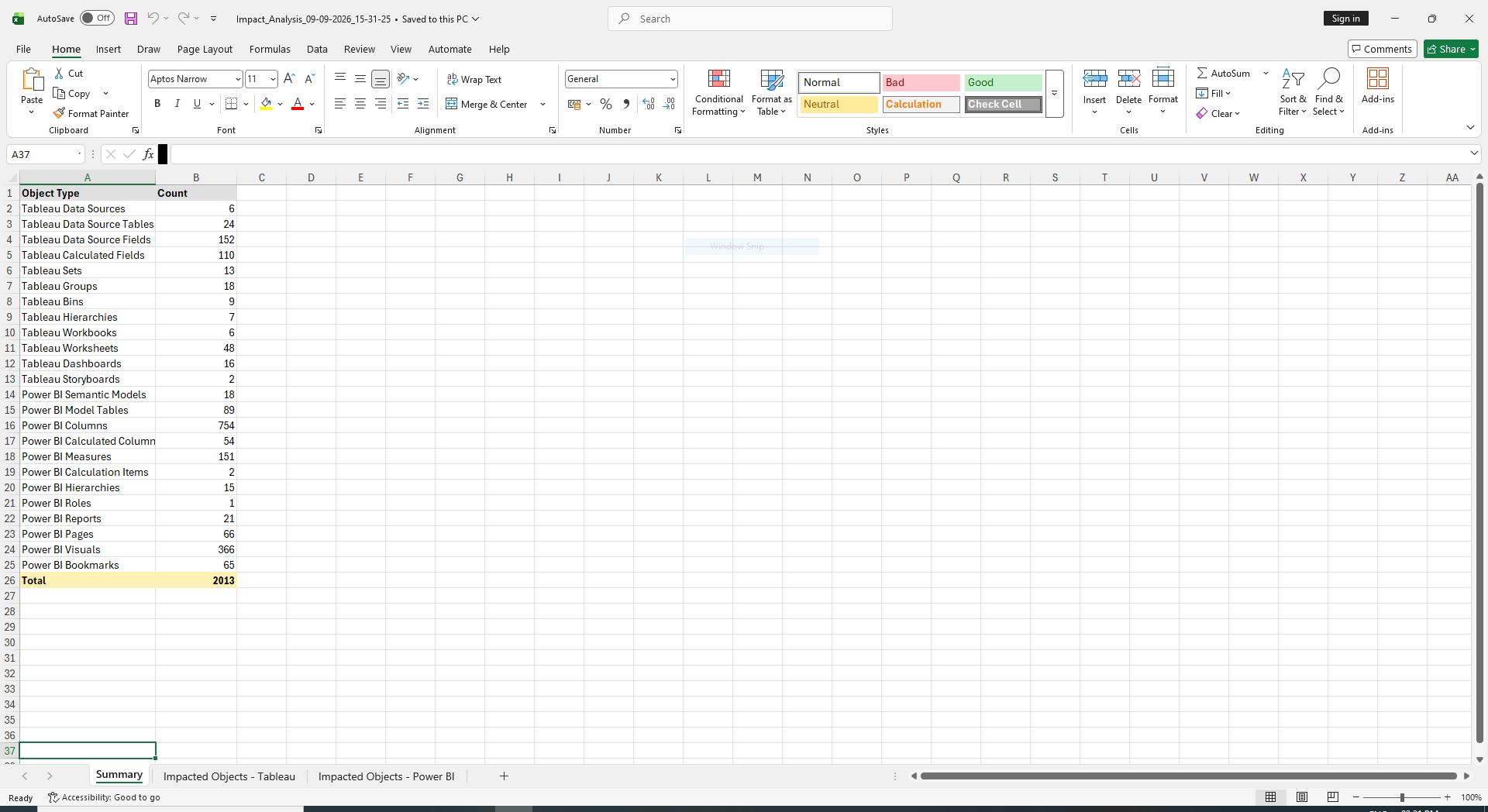The height and width of the screenshot is (812, 1488).
Task: Apply the Bad cell style
Action: tap(921, 82)
